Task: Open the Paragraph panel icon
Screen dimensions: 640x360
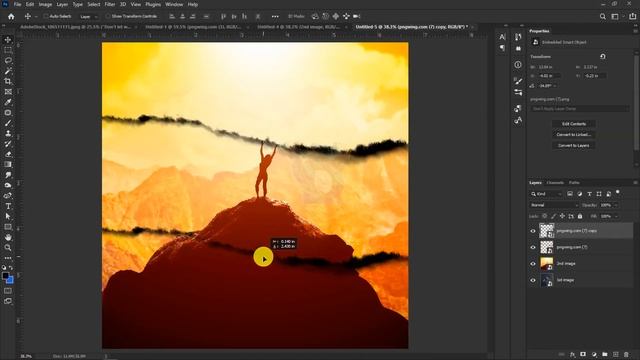Action: point(502,48)
